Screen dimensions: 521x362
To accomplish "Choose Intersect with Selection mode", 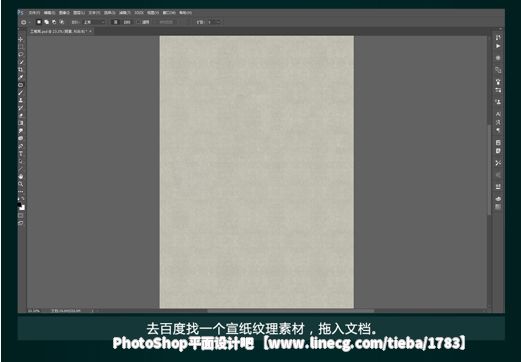I will [62, 22].
